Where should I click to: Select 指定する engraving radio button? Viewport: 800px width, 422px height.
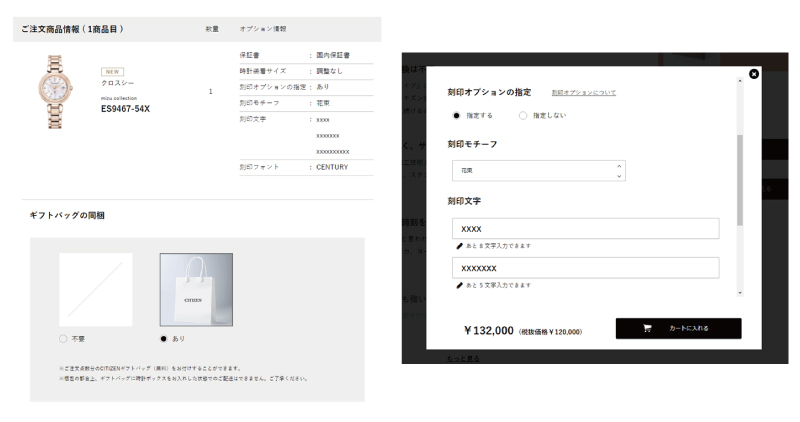457,115
